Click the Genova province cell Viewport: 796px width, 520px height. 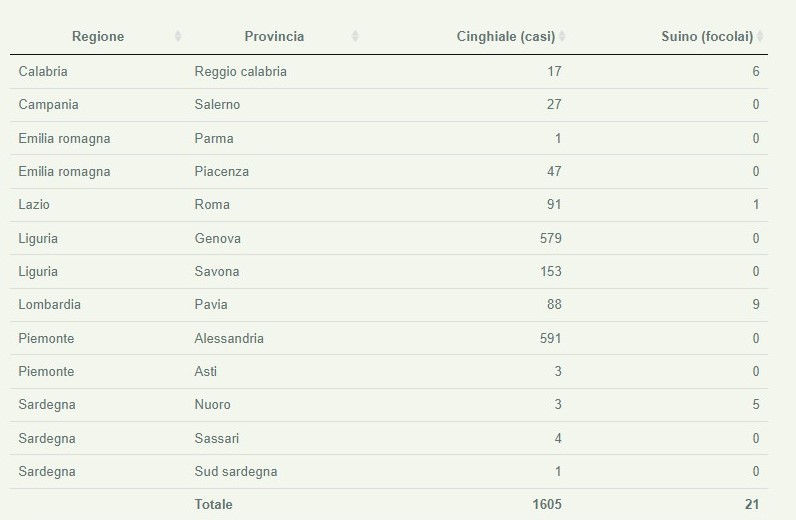click(218, 239)
